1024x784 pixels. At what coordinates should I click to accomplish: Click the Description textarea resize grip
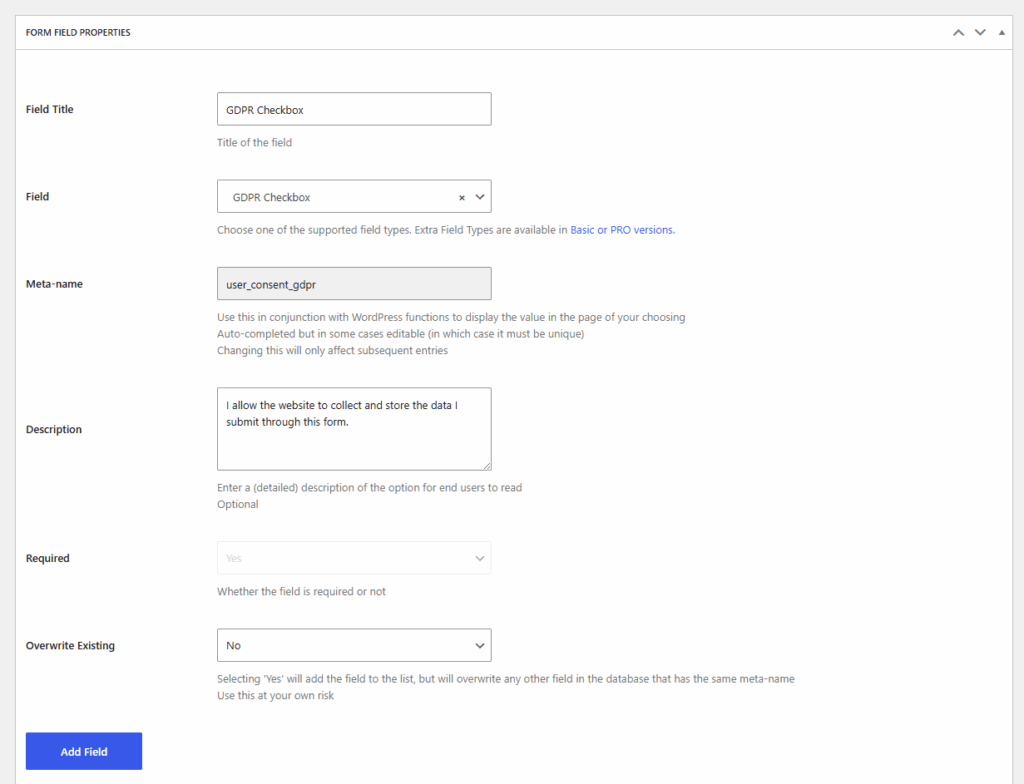point(487,466)
